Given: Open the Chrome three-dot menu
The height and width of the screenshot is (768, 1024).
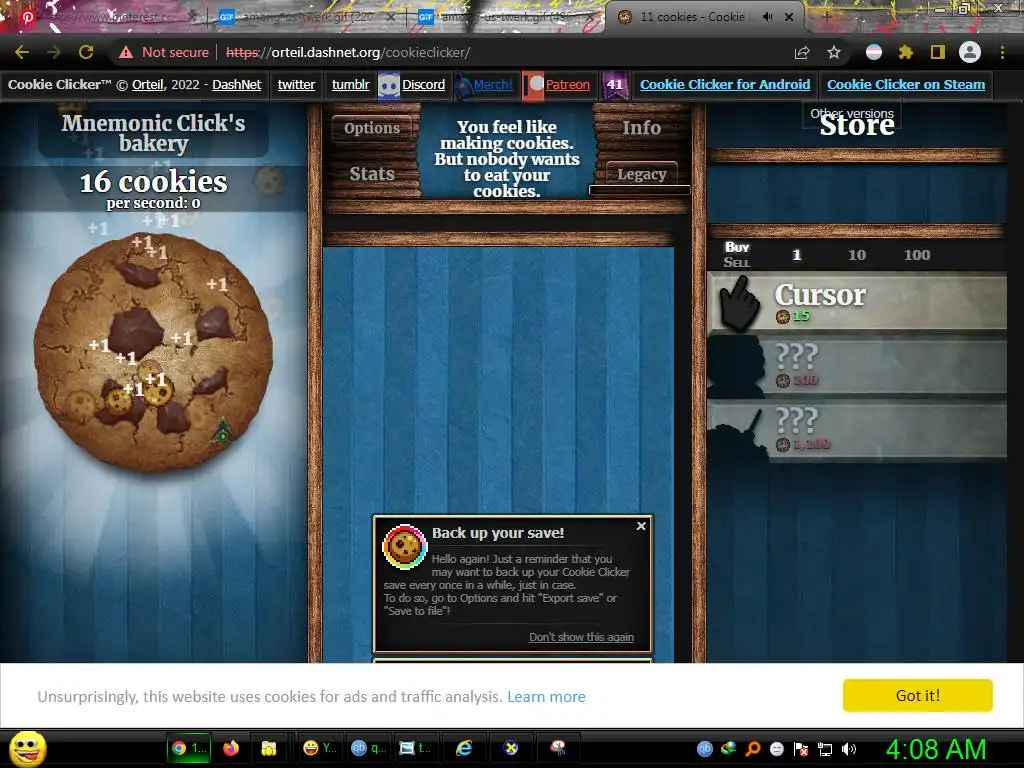Looking at the screenshot, I should coord(1002,52).
